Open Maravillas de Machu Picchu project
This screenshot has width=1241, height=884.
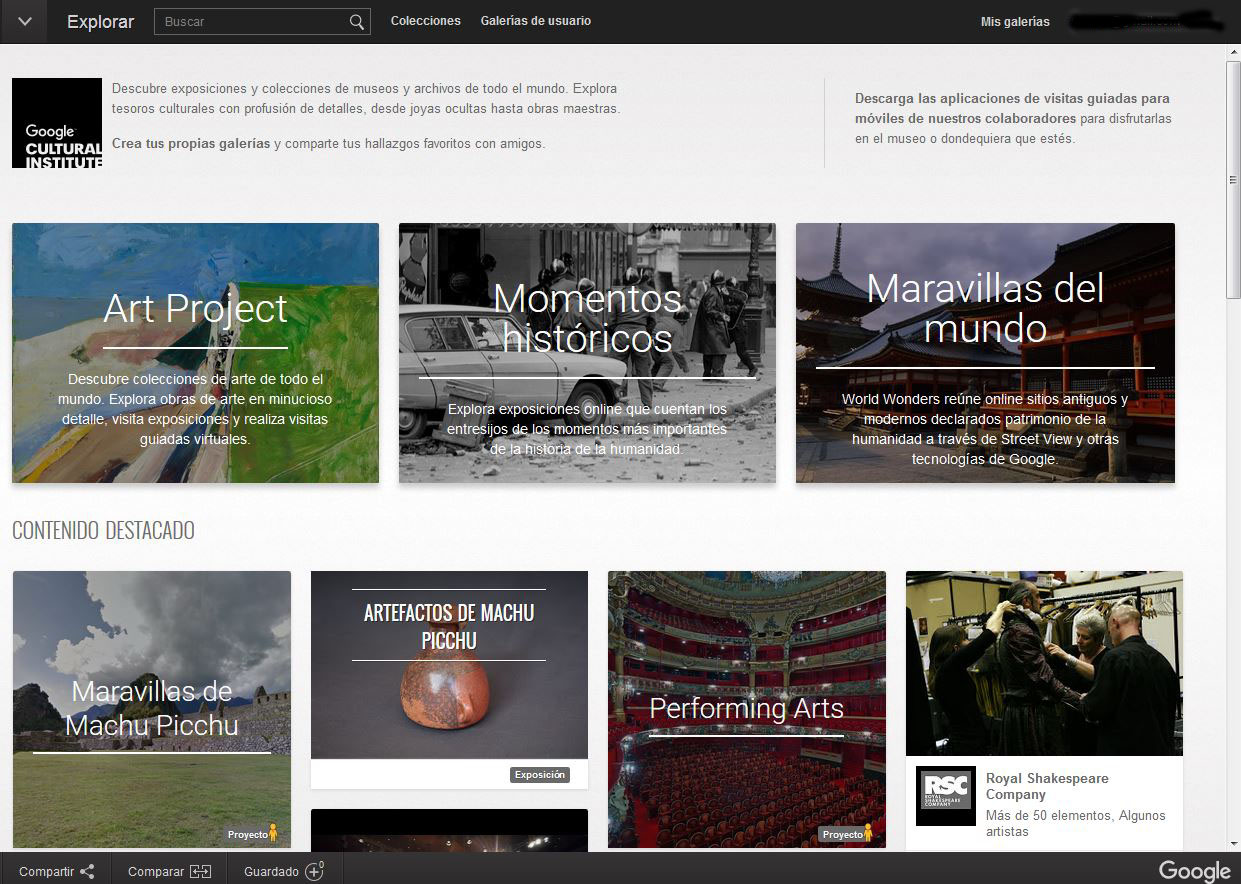pyautogui.click(x=152, y=709)
